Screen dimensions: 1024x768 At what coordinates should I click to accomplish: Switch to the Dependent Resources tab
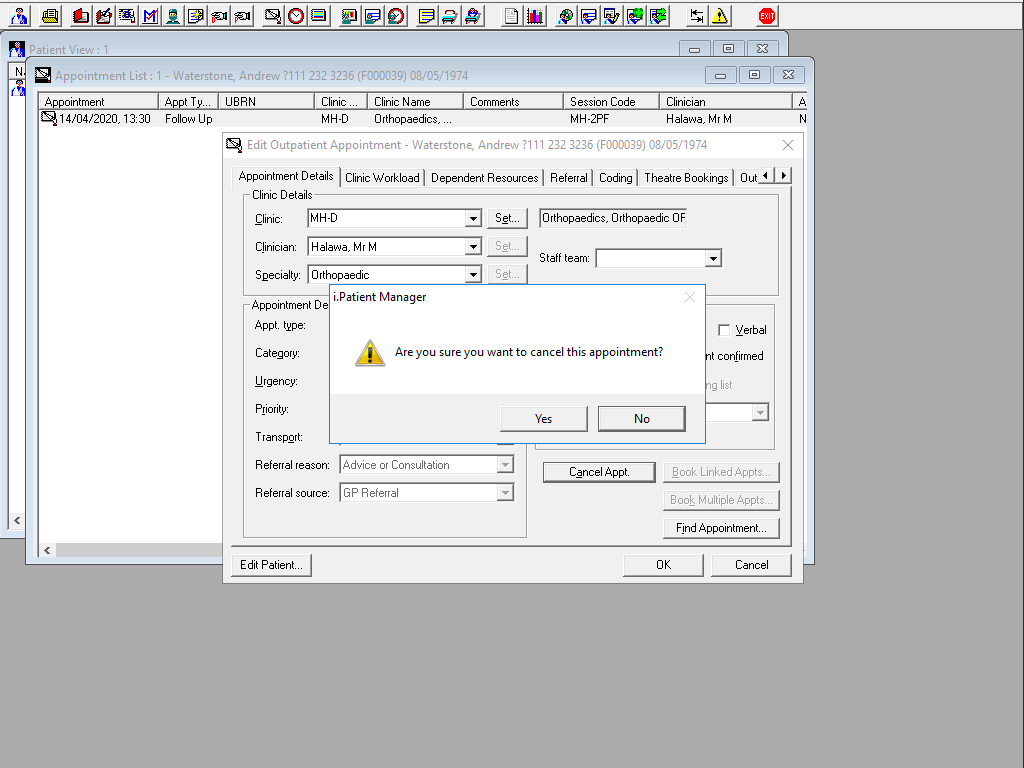point(485,178)
